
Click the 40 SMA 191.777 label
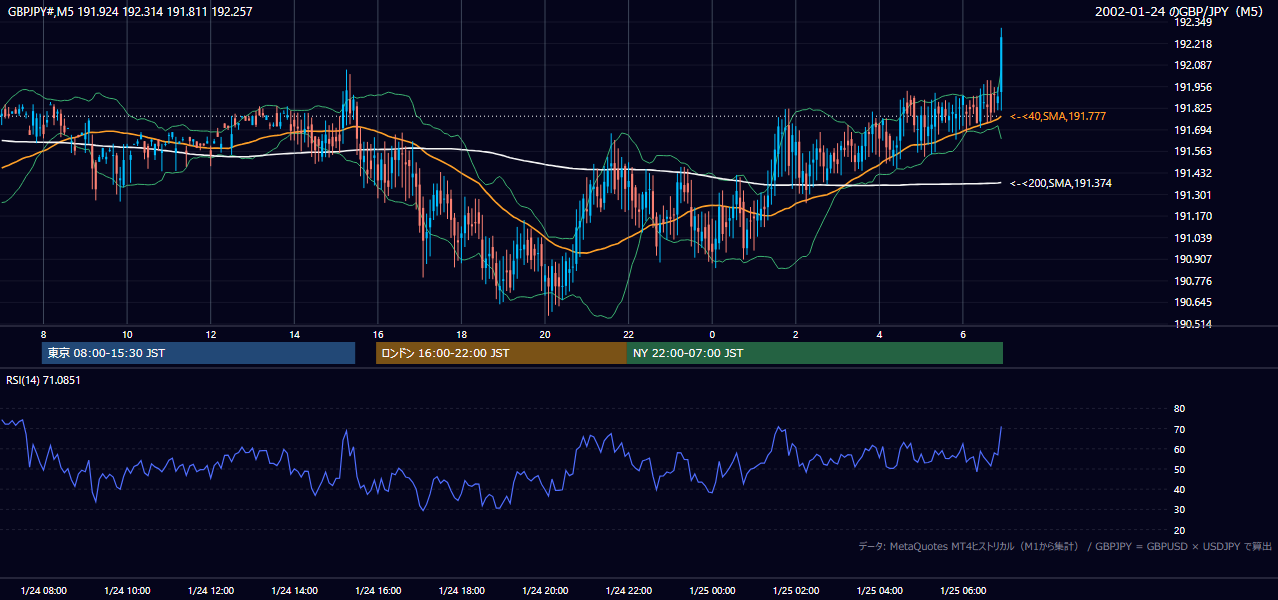pos(1058,117)
